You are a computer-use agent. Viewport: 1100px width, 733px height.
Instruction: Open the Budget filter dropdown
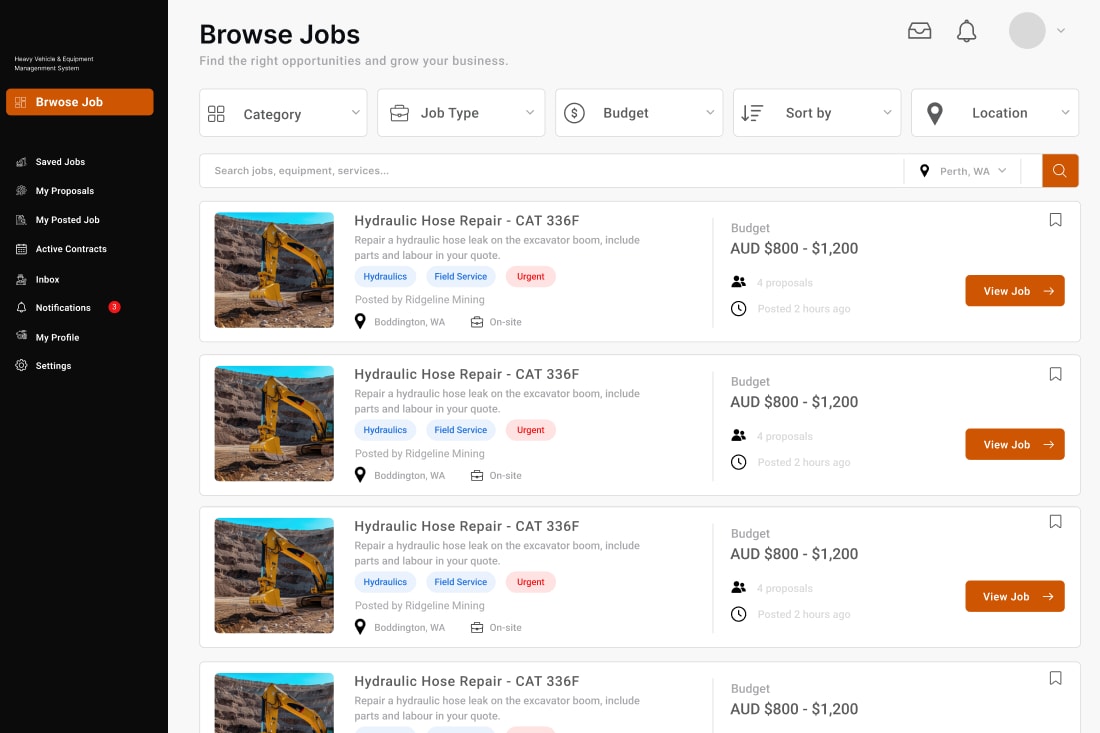(639, 113)
